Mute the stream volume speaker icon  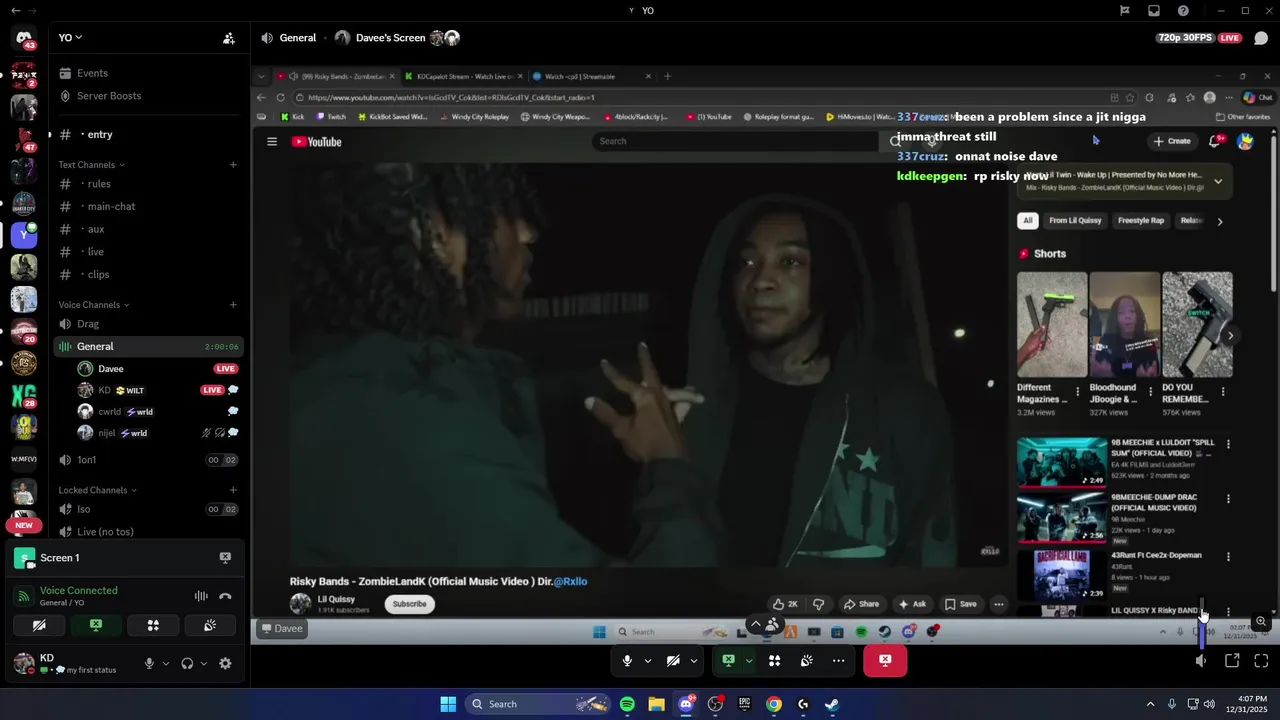pos(1201,660)
